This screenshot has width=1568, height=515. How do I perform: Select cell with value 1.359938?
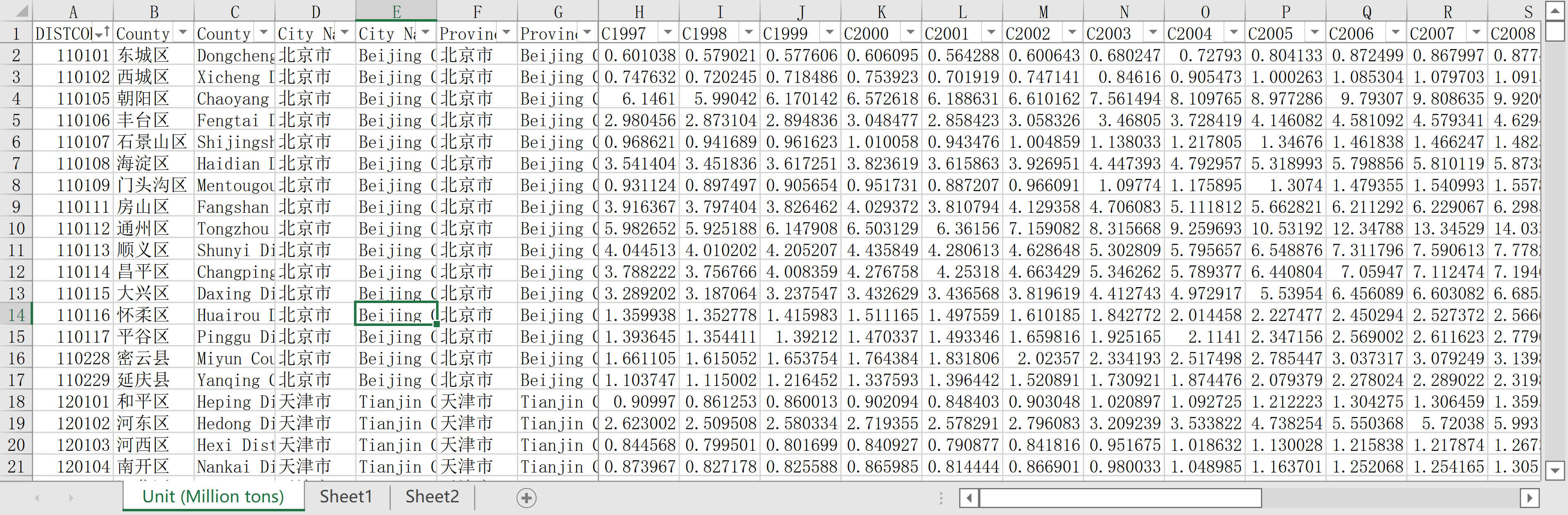point(639,315)
